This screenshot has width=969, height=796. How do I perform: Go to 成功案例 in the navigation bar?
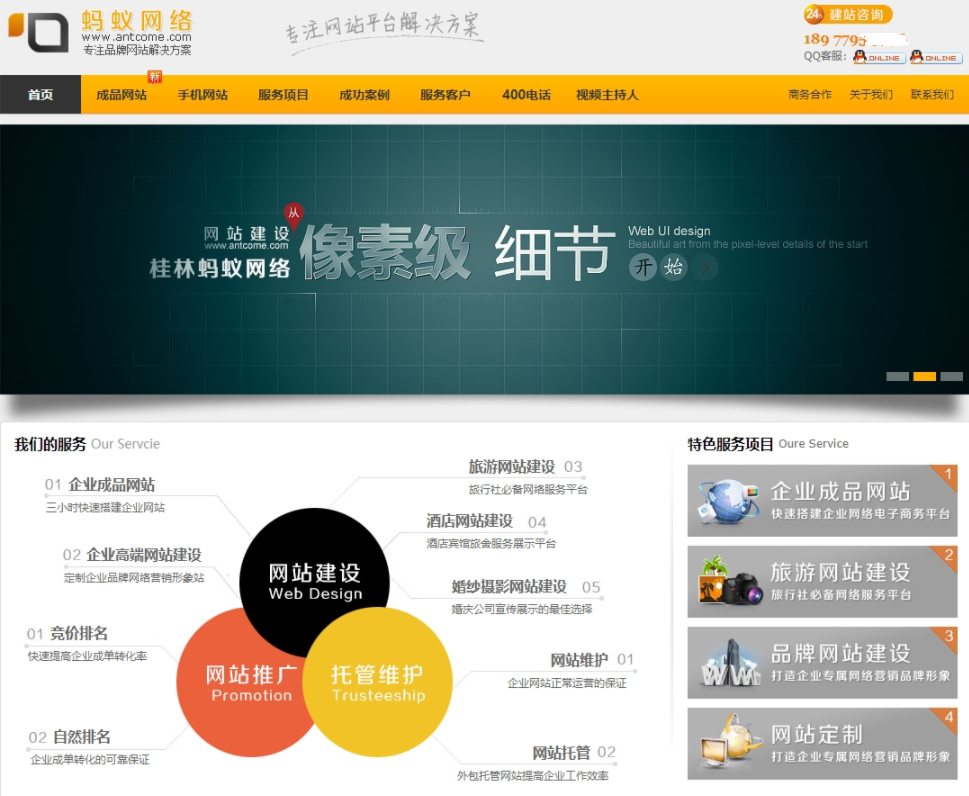pos(364,95)
